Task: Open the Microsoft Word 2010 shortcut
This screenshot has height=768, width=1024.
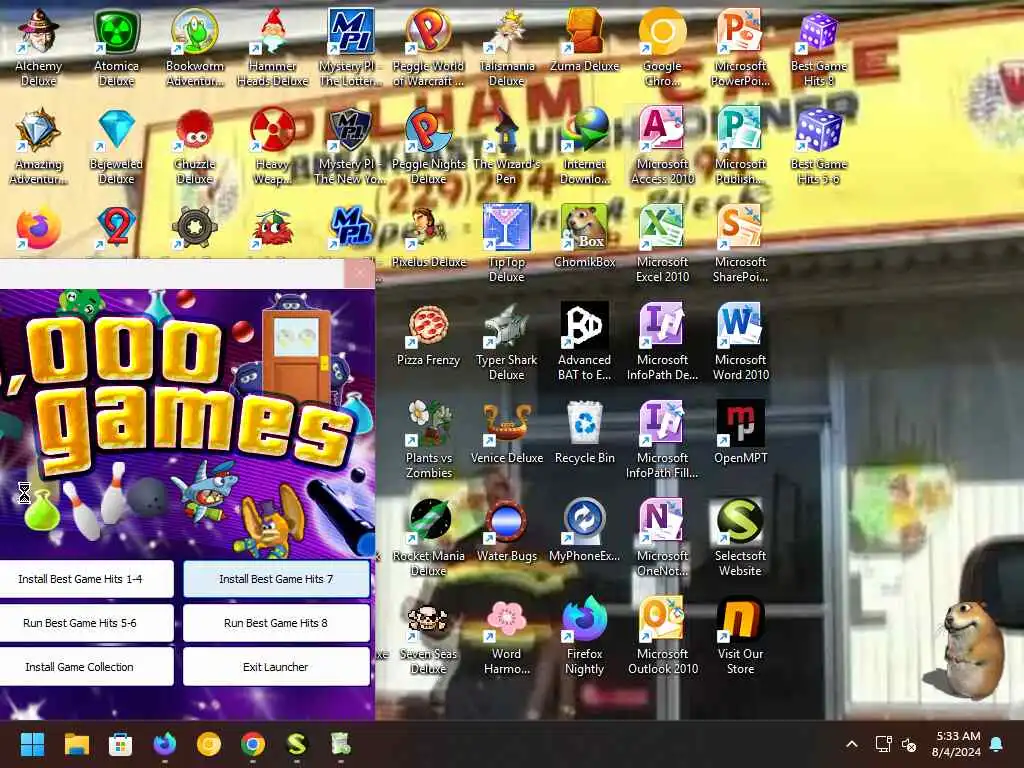Action: 741,342
